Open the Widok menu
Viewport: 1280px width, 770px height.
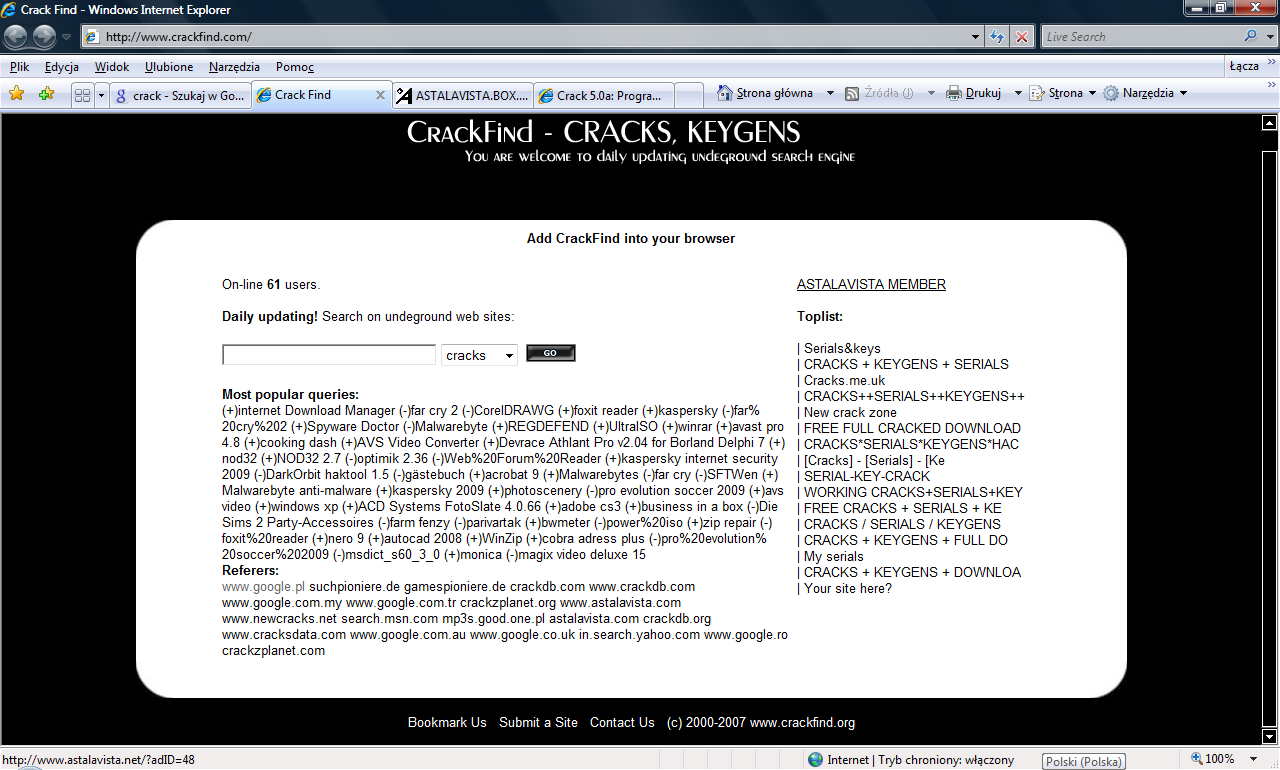(112, 67)
